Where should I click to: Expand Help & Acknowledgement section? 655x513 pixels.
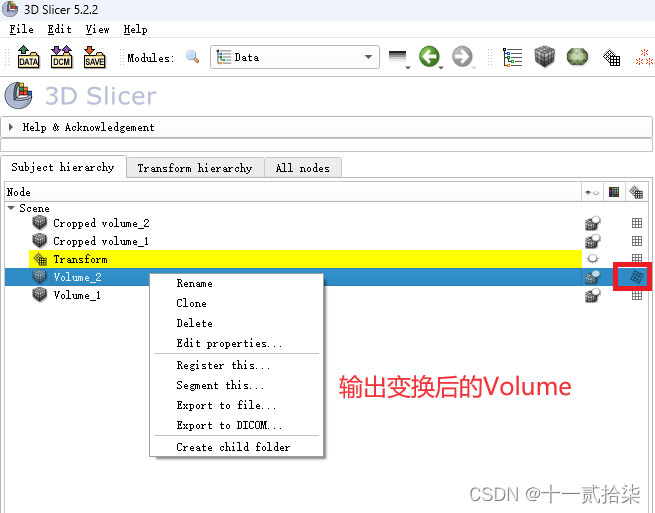326,127
